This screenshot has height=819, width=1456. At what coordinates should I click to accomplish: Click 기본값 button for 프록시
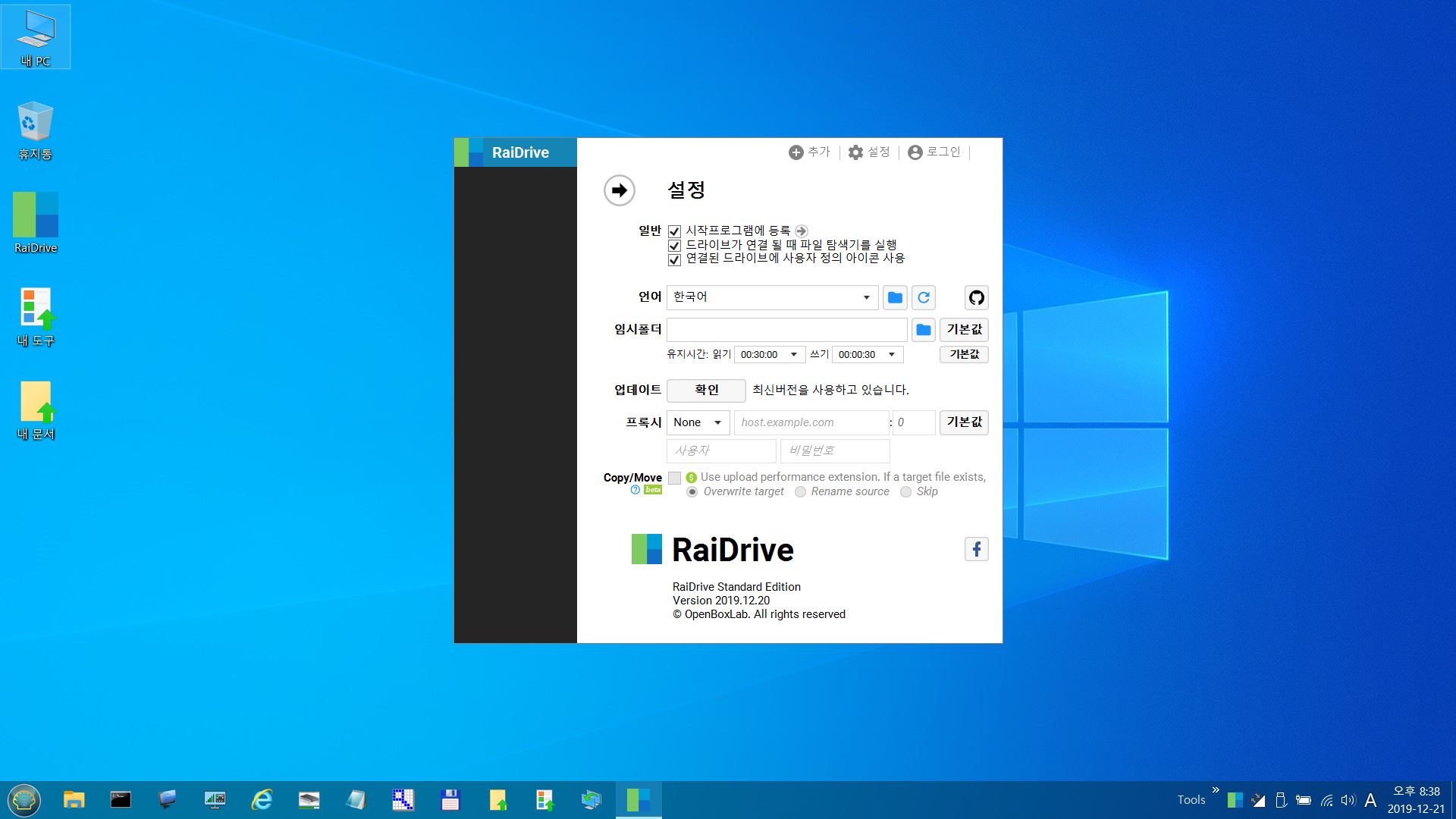[x=964, y=422]
